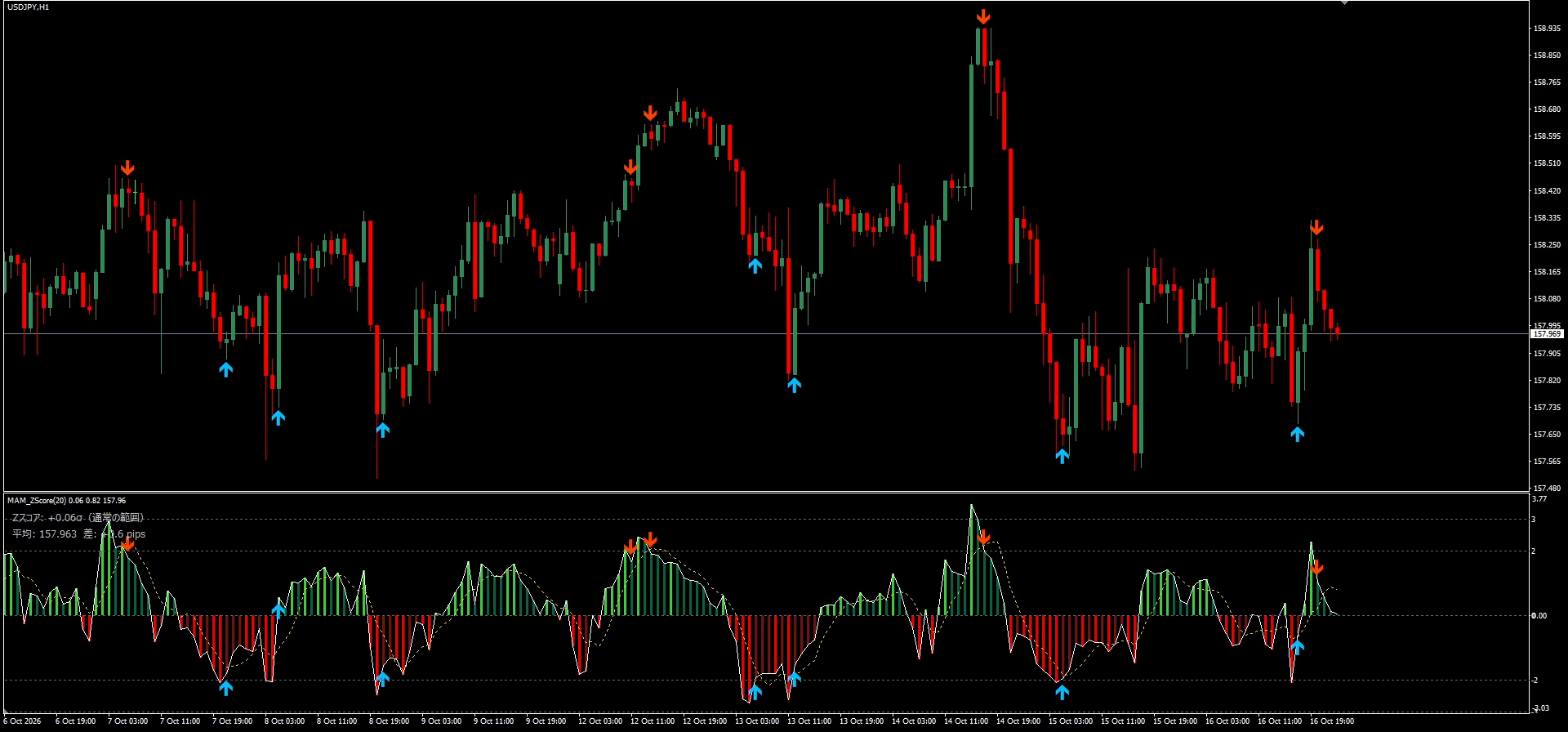Click the blue buy arrow under the 13 Oct 11:00 low candle in the price chart
The height and width of the screenshot is (732, 1568).
click(794, 385)
